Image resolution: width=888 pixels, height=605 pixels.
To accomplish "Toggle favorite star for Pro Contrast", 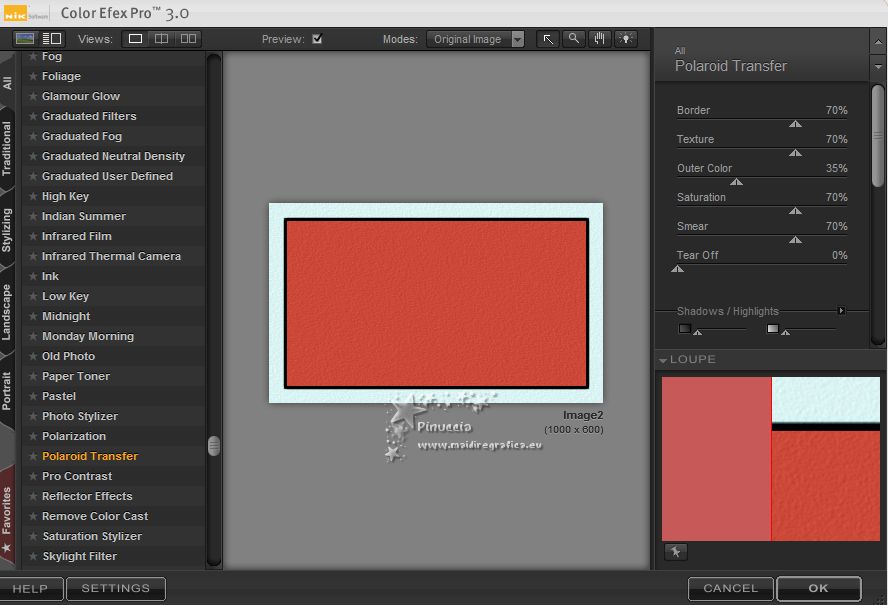I will [33, 476].
